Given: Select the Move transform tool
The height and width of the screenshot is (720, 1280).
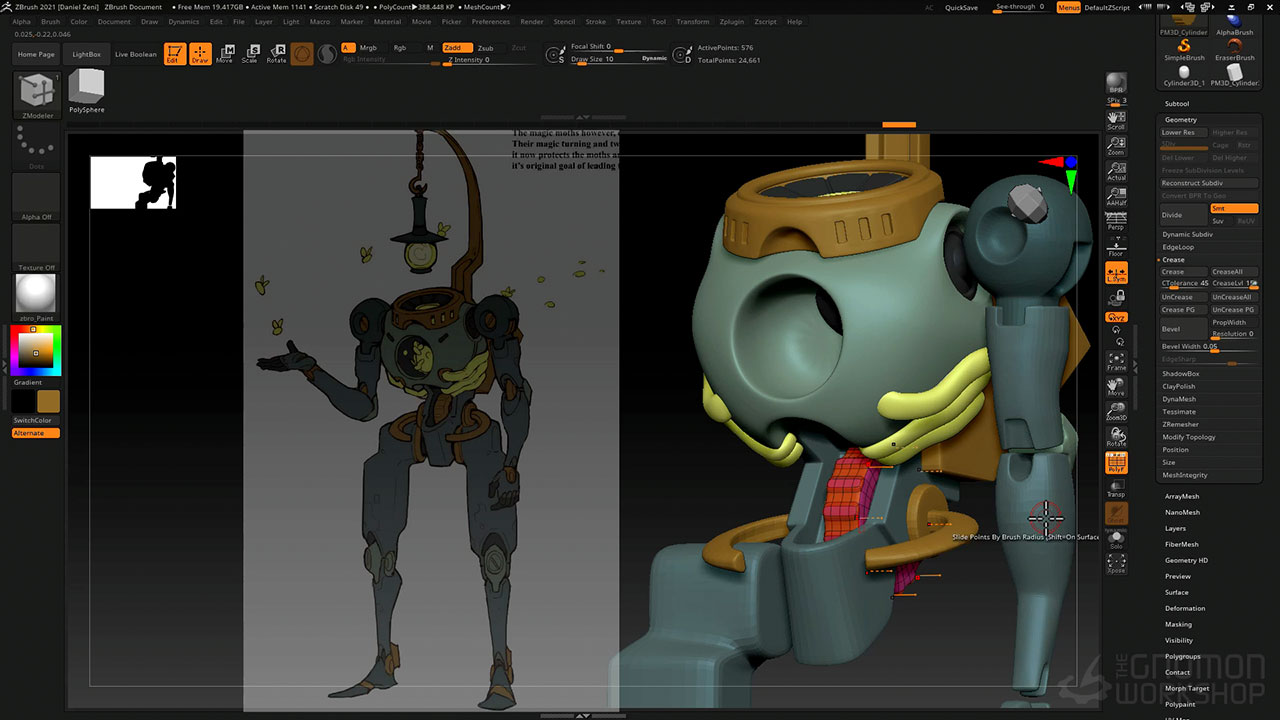Looking at the screenshot, I should pos(225,54).
